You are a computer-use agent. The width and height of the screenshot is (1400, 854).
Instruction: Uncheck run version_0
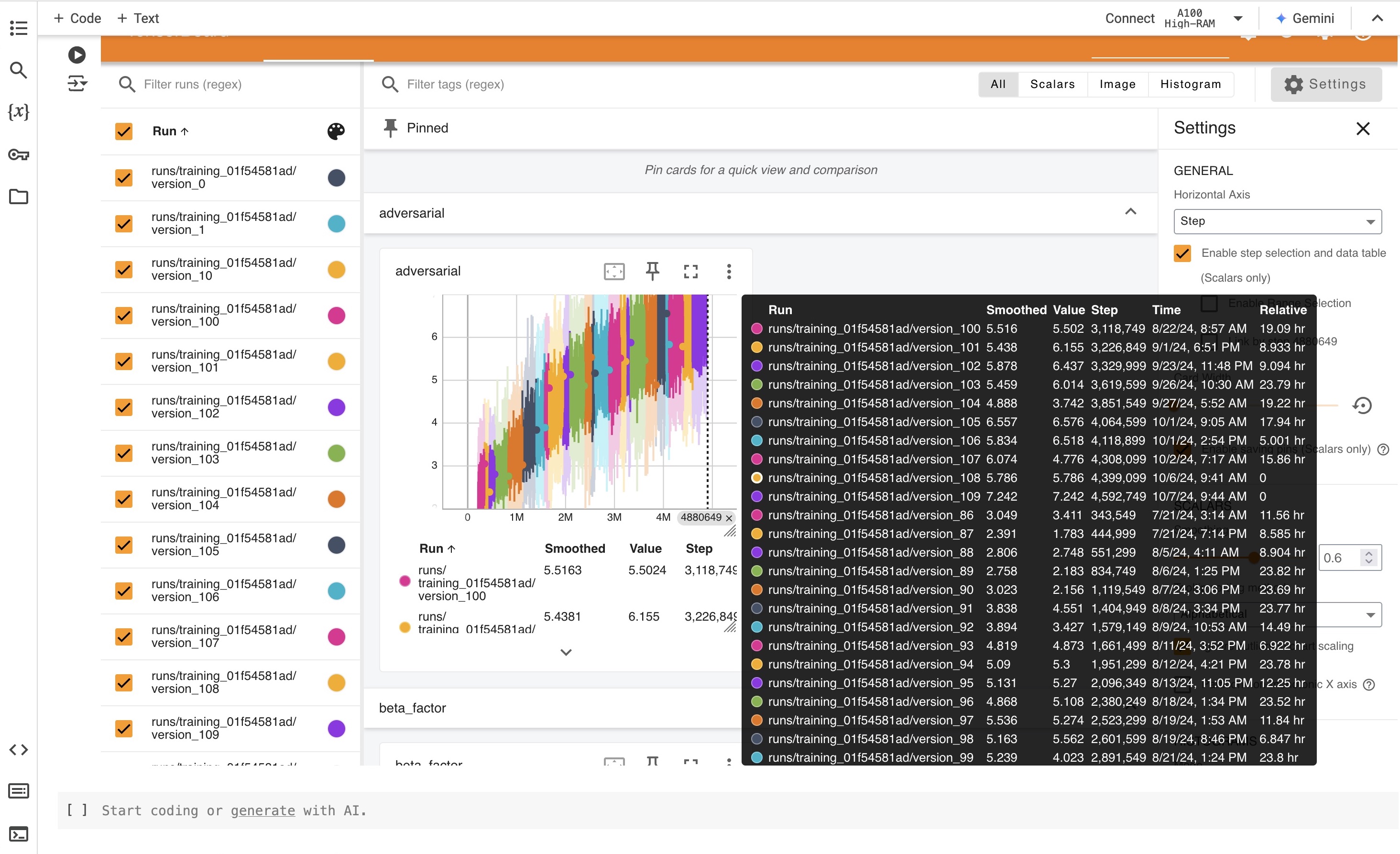(x=123, y=177)
